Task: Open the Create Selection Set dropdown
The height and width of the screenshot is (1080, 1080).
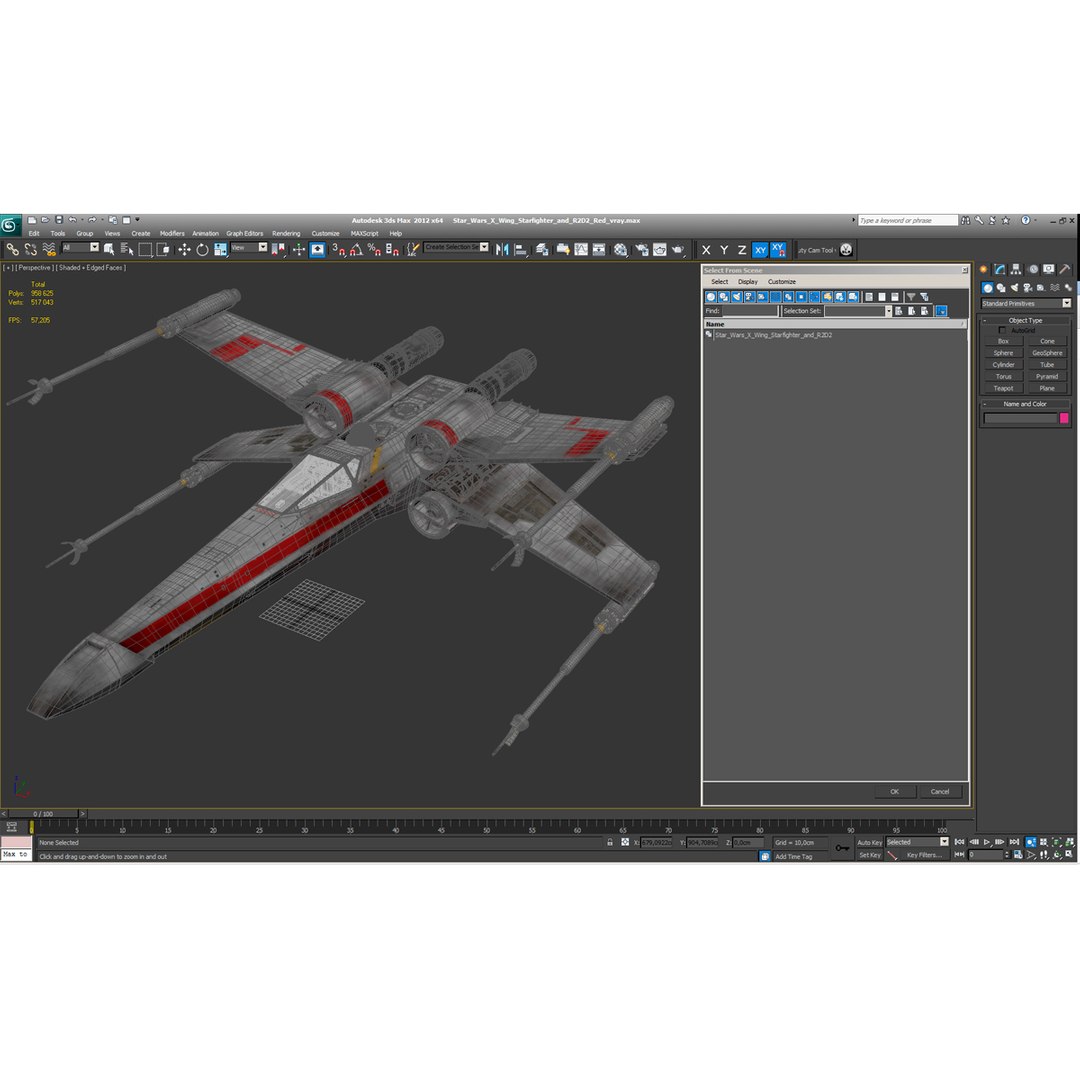Action: click(457, 247)
